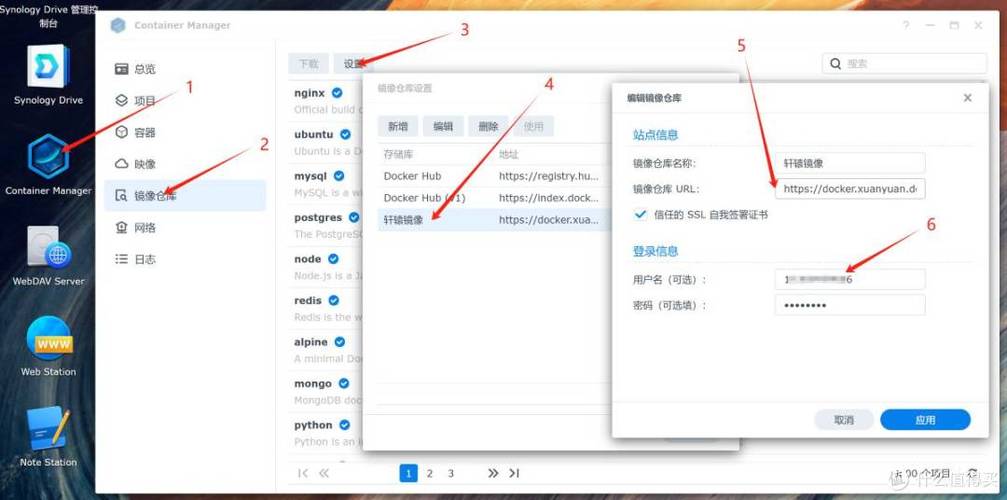Open the 容器 sidebar section
1007x500 pixels.
coord(145,132)
